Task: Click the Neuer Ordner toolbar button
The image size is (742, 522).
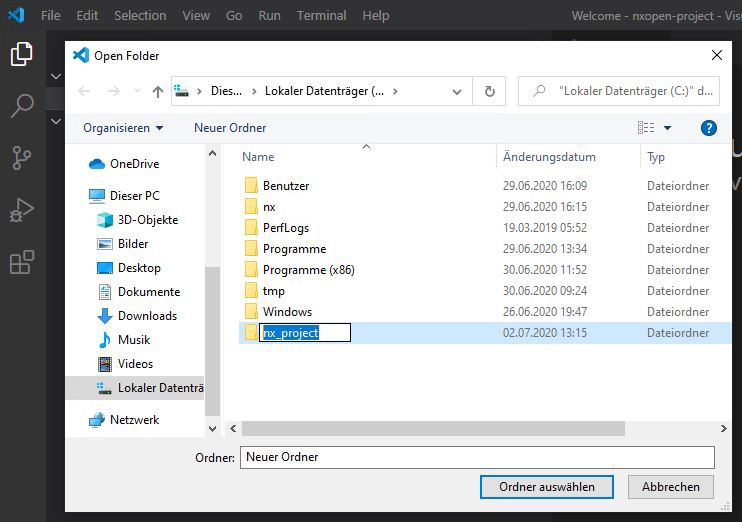Action: click(x=230, y=128)
